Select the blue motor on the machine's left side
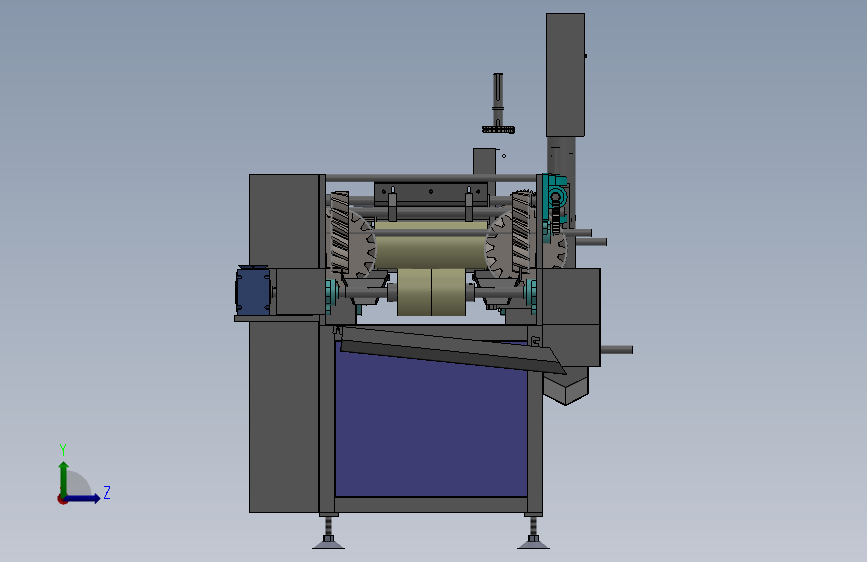This screenshot has width=867, height=562. coord(253,291)
